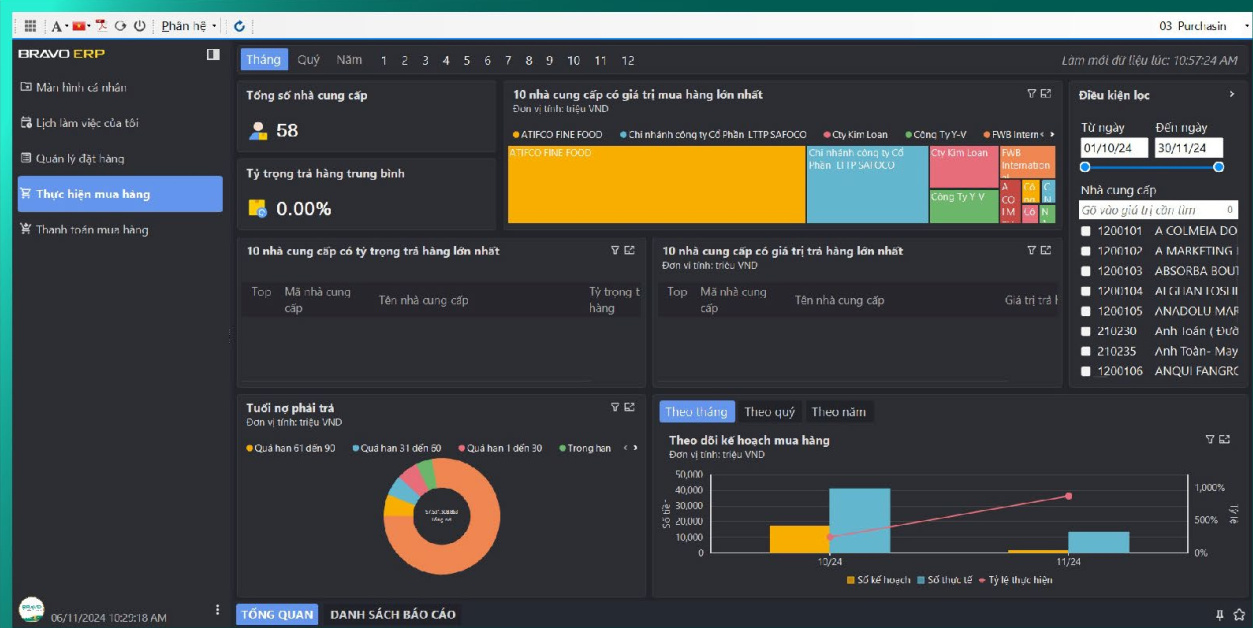Collapse the sidebar with the panel icon
Viewport: 1253px width, 628px height.
[x=213, y=54]
